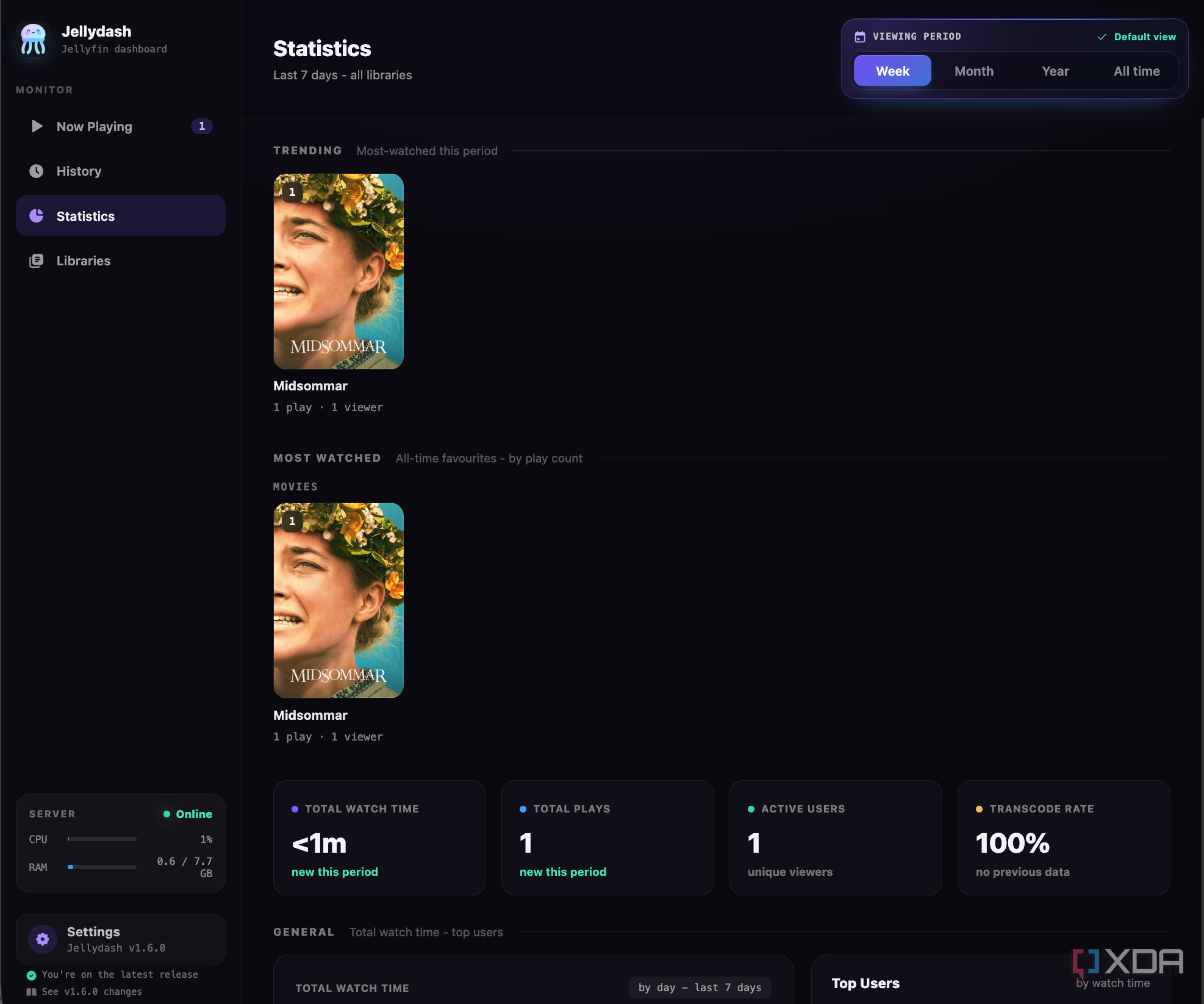Image resolution: width=1204 pixels, height=1004 pixels.
Task: Open the Libraries page
Action: 121,260
